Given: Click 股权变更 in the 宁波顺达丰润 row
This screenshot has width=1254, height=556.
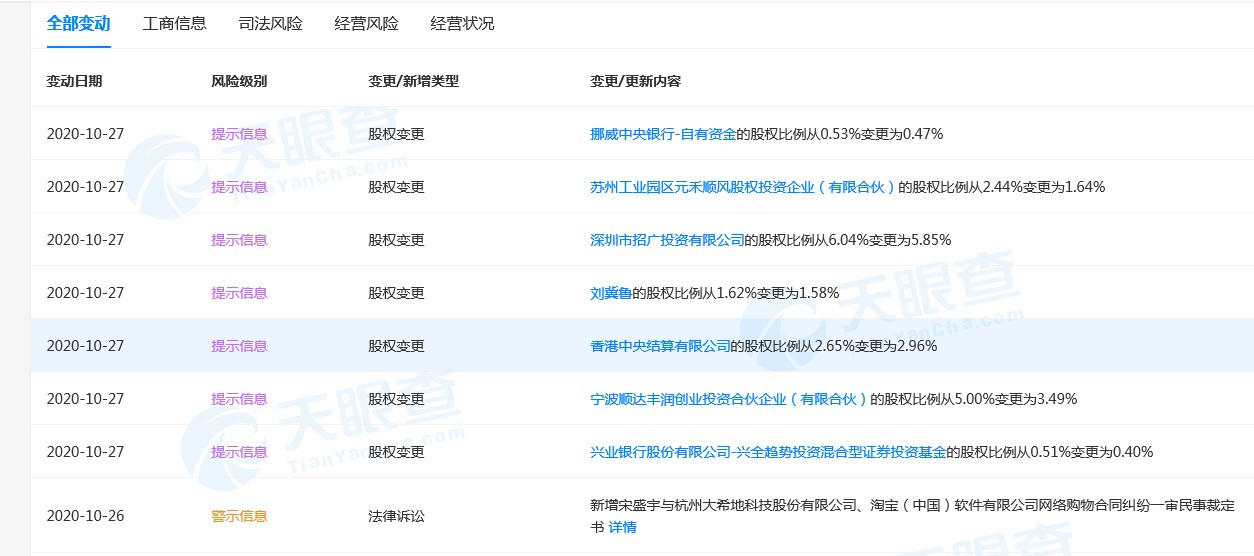Looking at the screenshot, I should coord(396,398).
